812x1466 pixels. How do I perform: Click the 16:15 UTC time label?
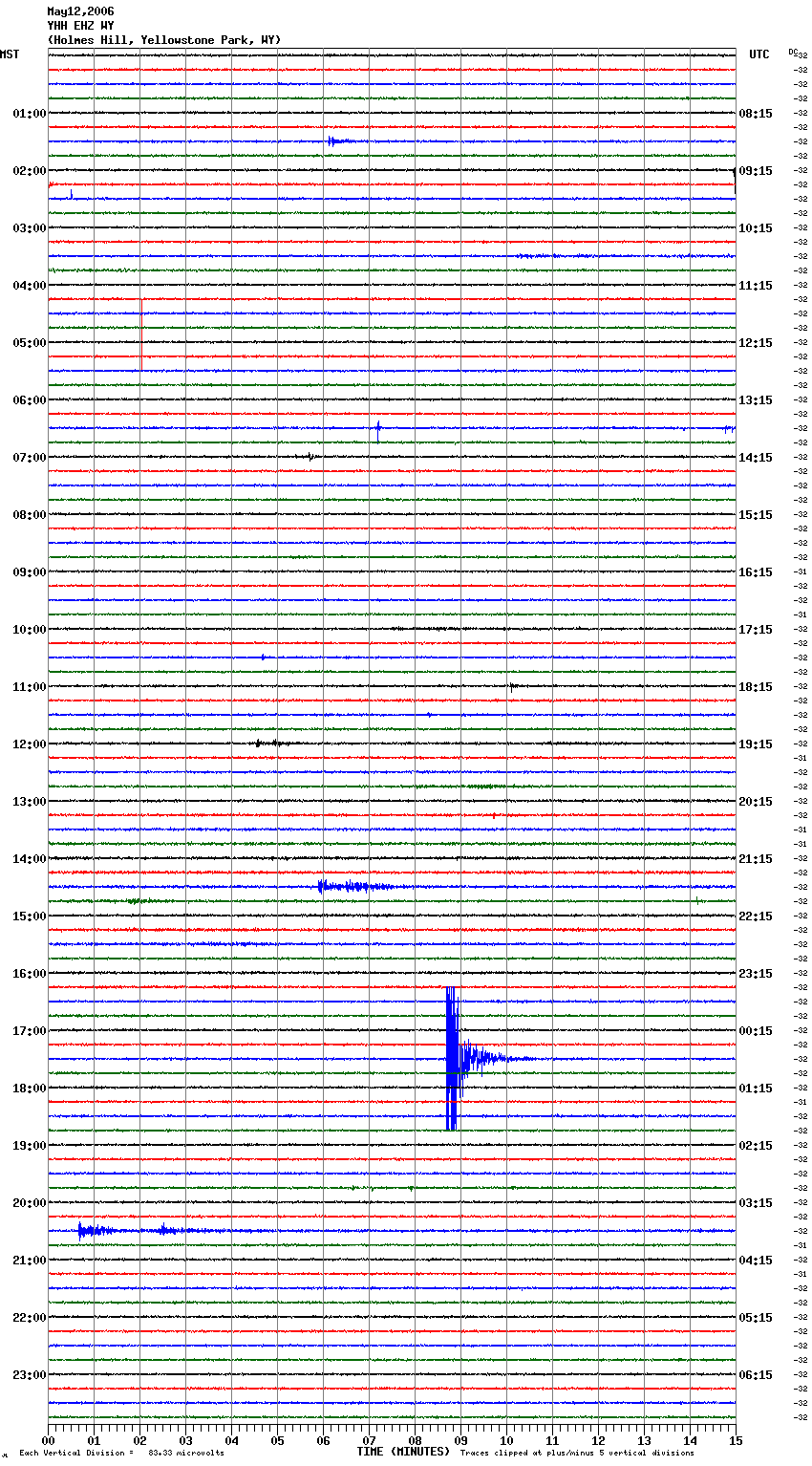click(756, 572)
